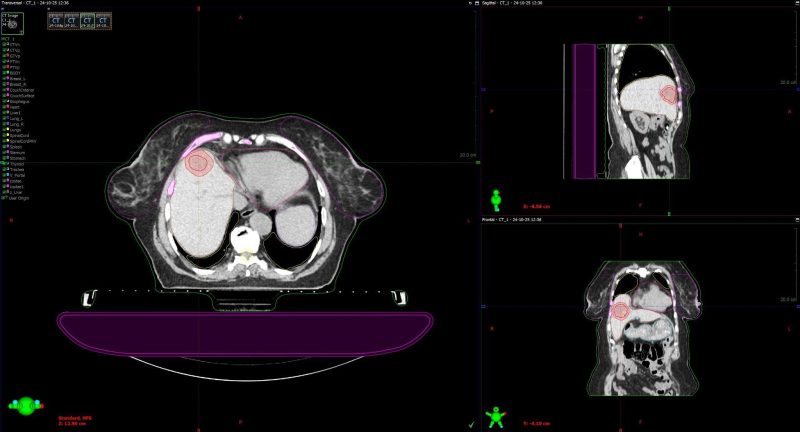The height and width of the screenshot is (432, 800).
Task: Click the red target contour in transversal image
Action: click(198, 163)
